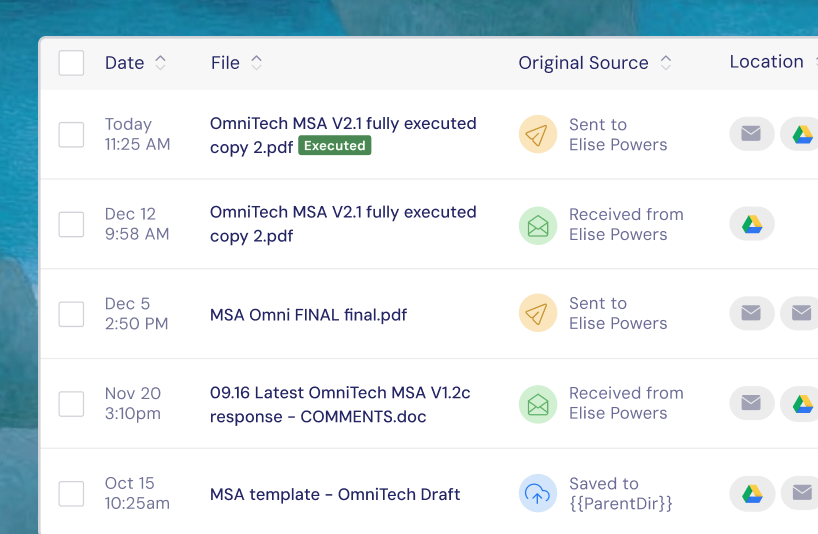Open MSA template - OmniTech Draft

tap(335, 494)
